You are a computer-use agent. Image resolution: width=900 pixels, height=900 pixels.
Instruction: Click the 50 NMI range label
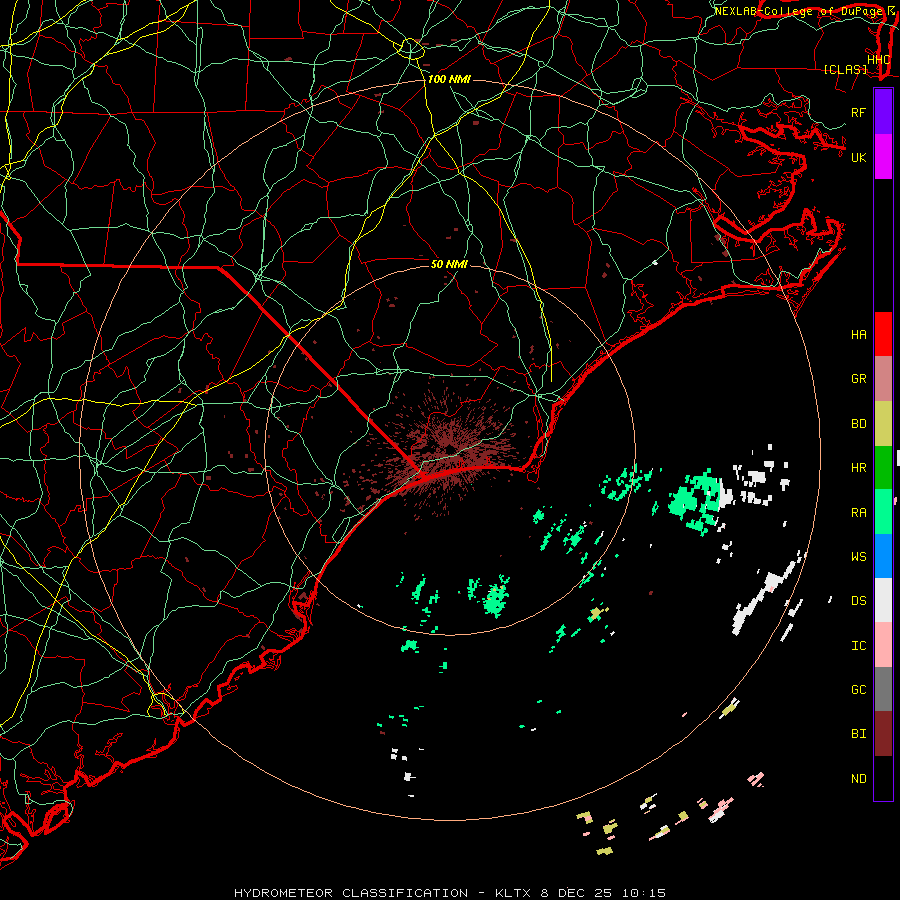pyautogui.click(x=449, y=264)
